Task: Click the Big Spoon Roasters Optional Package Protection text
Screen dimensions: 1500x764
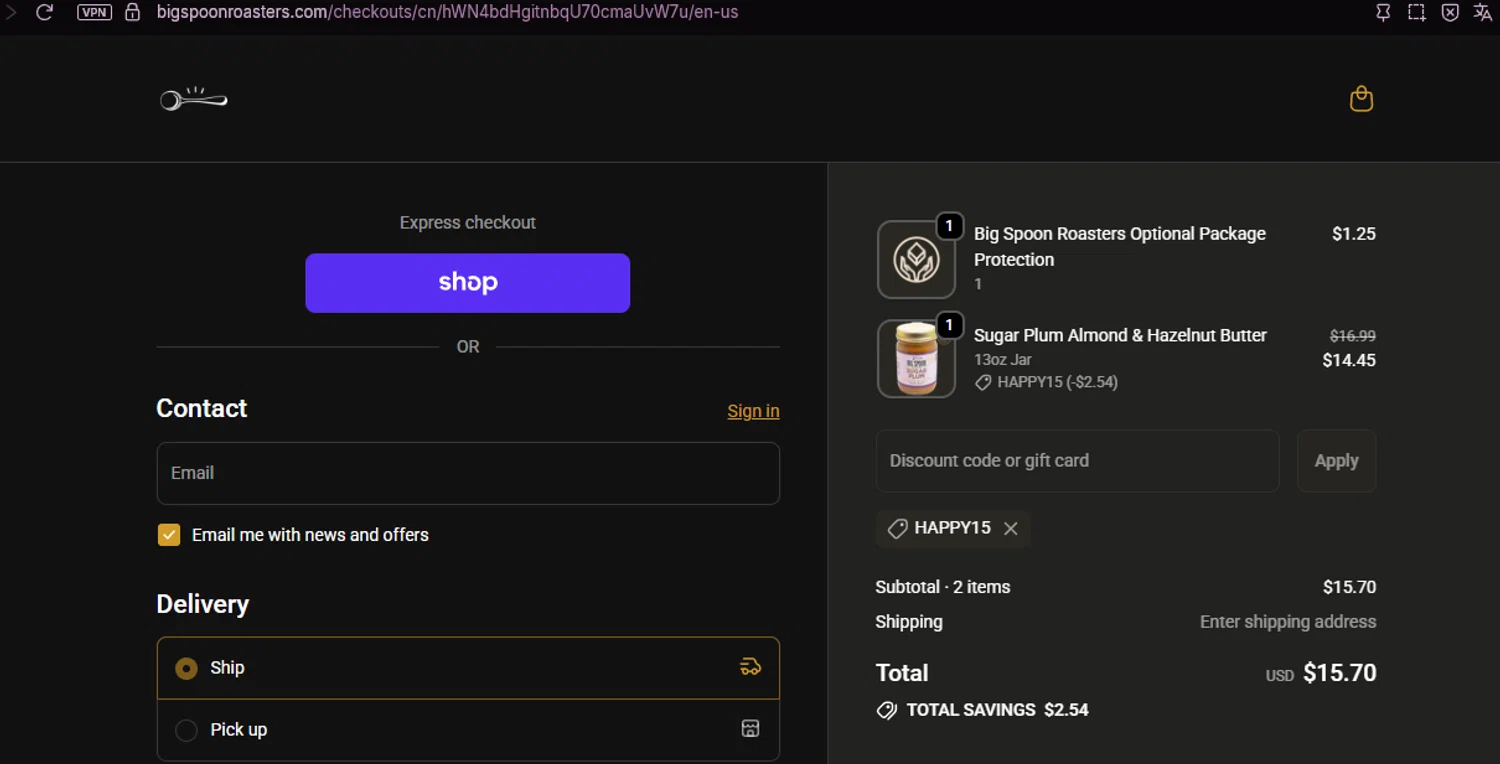Action: [1120, 246]
